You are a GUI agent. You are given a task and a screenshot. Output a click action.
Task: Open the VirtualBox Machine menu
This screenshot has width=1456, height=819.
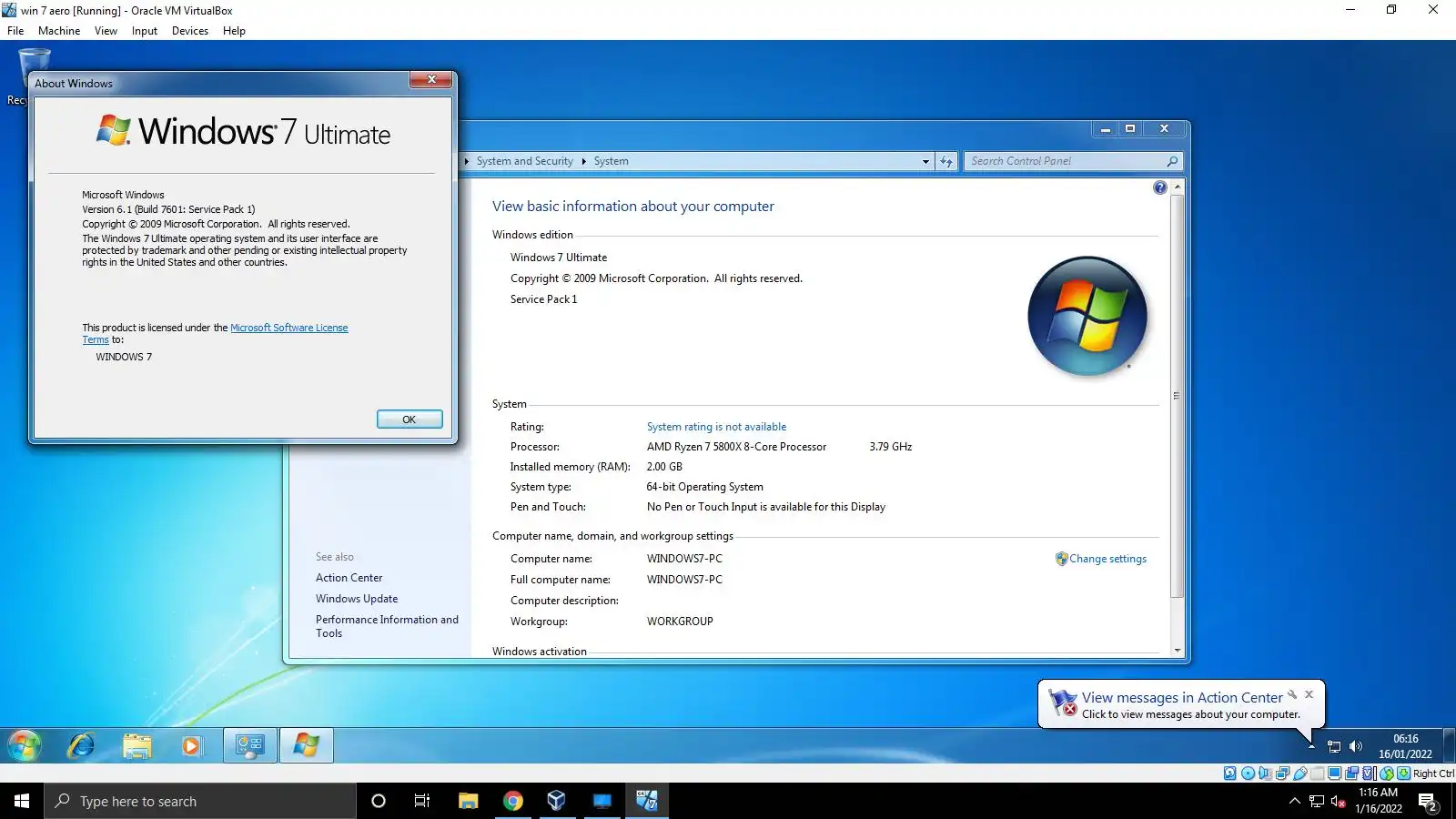click(59, 30)
